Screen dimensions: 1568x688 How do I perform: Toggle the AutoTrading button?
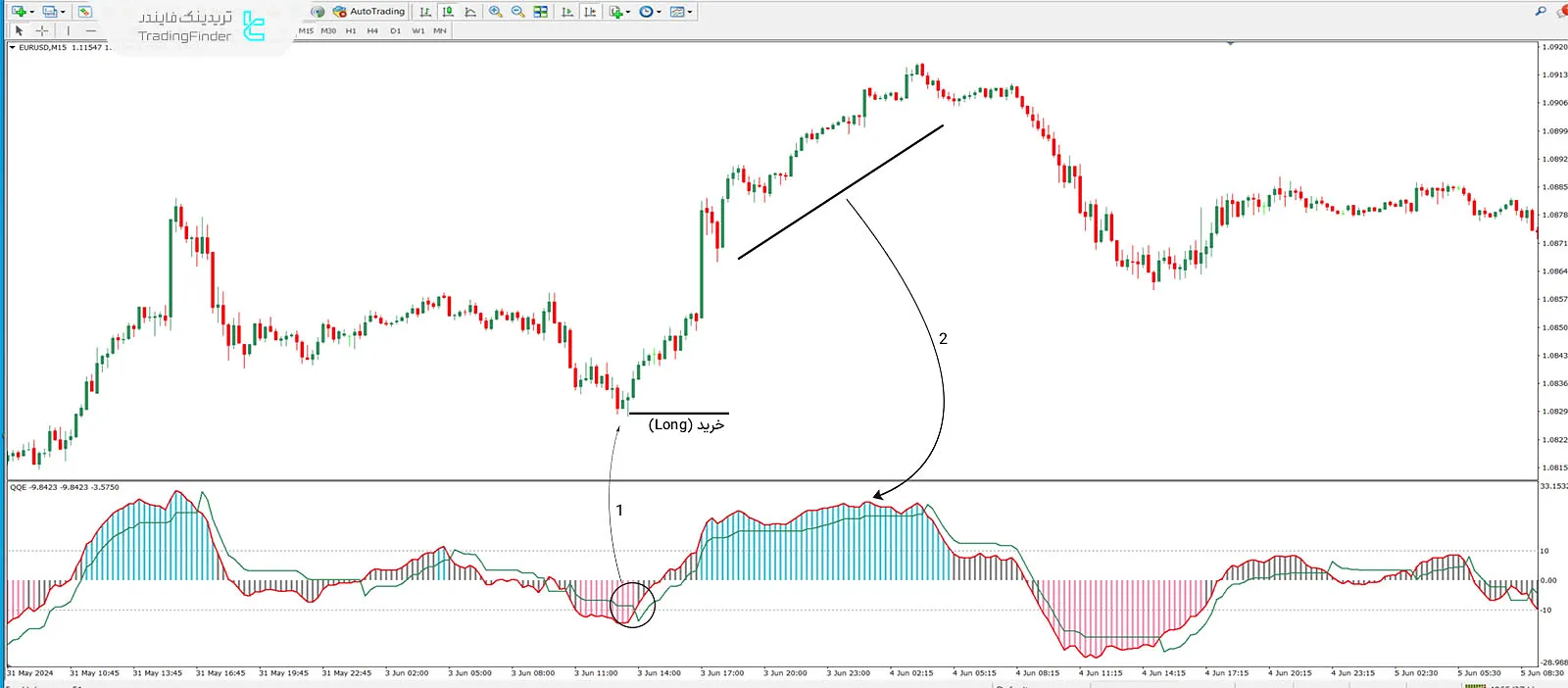coord(368,12)
